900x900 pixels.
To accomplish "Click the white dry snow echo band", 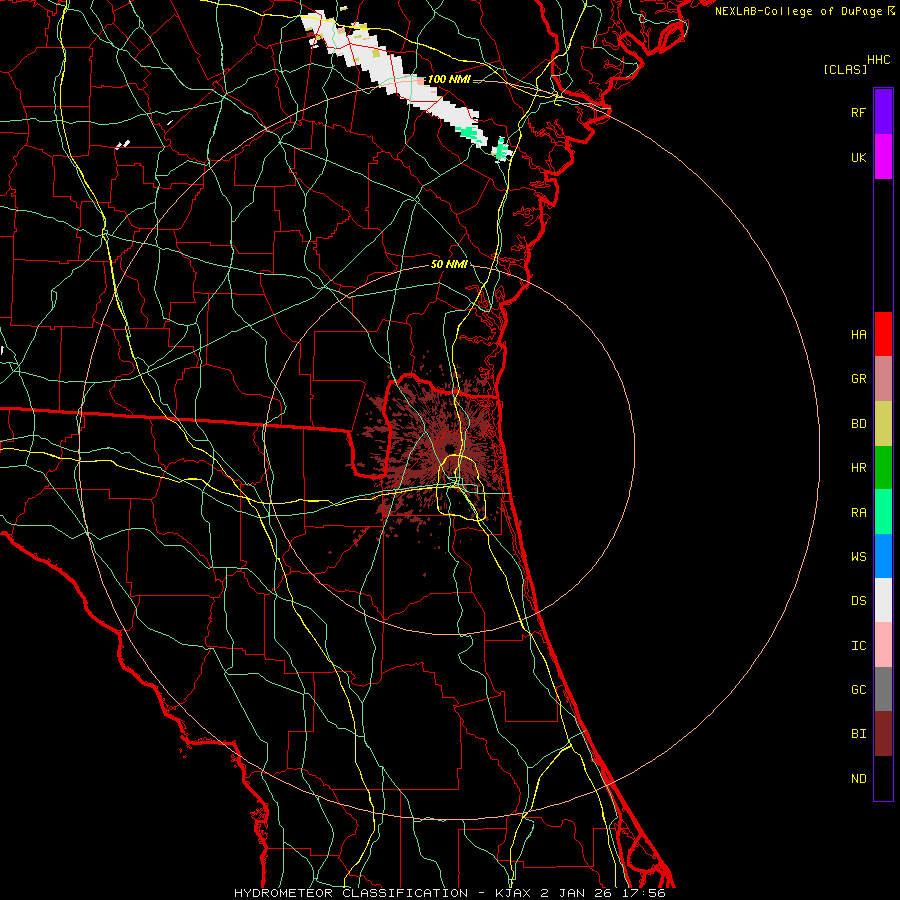I will [x=396, y=75].
